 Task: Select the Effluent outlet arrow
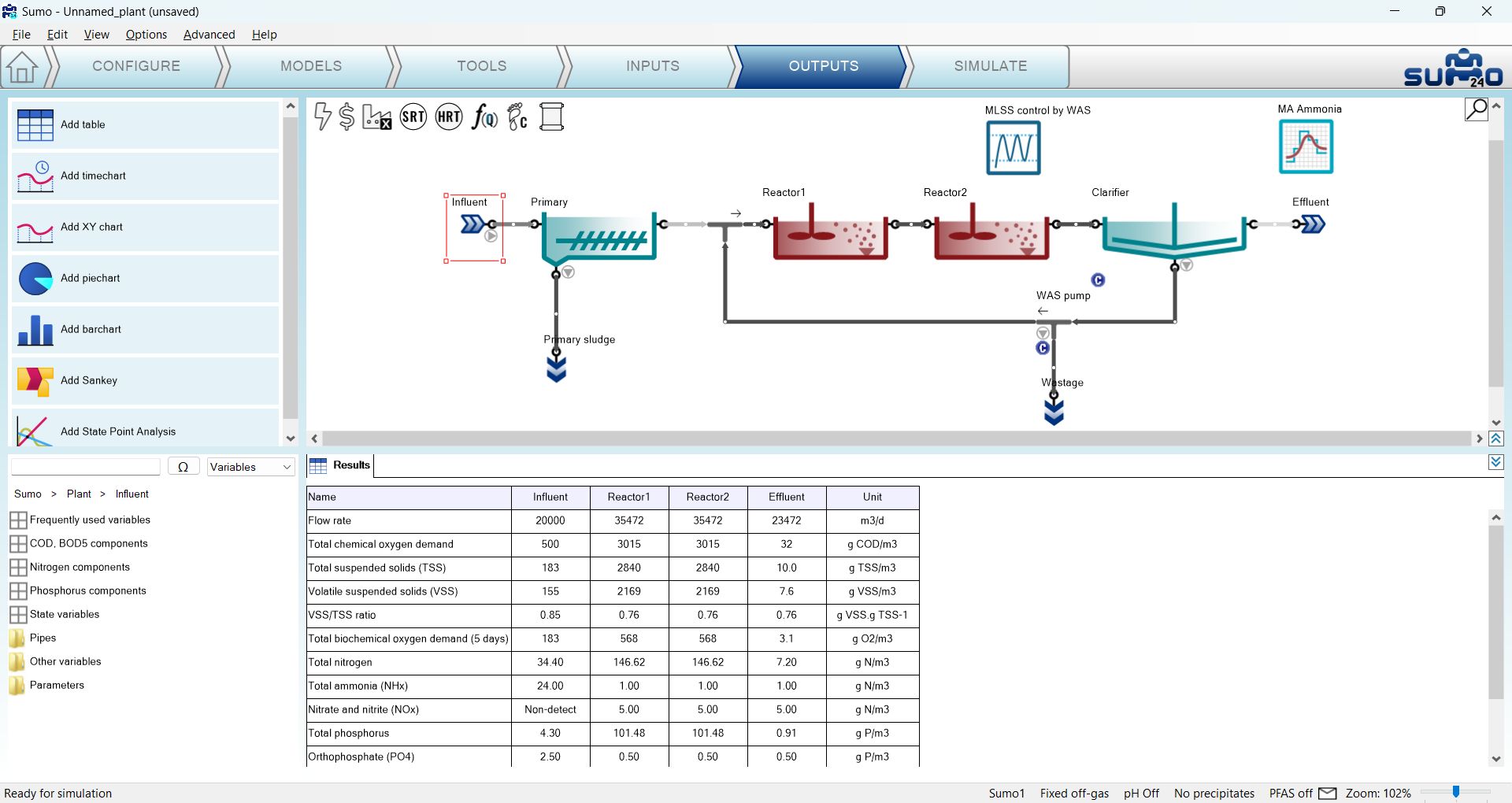pos(1314,224)
